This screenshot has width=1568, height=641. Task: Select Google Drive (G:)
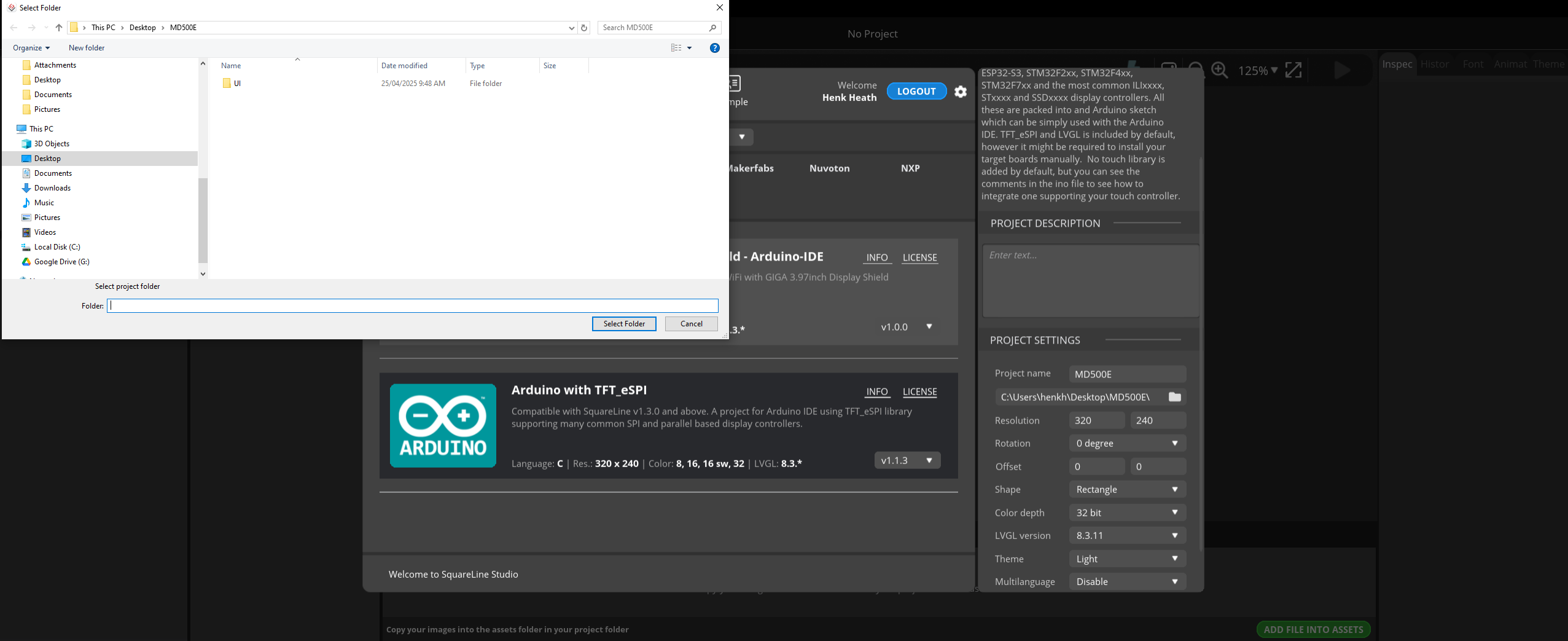(61, 262)
